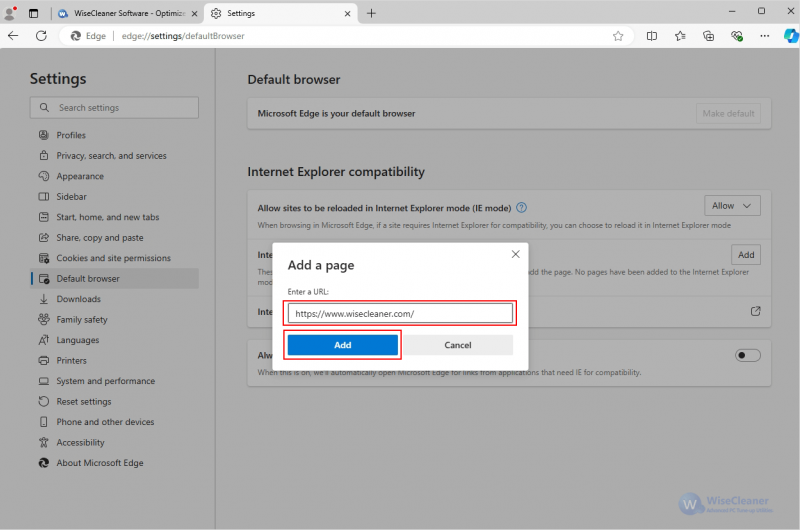Open Settings and more ellipsis menu
The height and width of the screenshot is (530, 800).
pos(764,36)
